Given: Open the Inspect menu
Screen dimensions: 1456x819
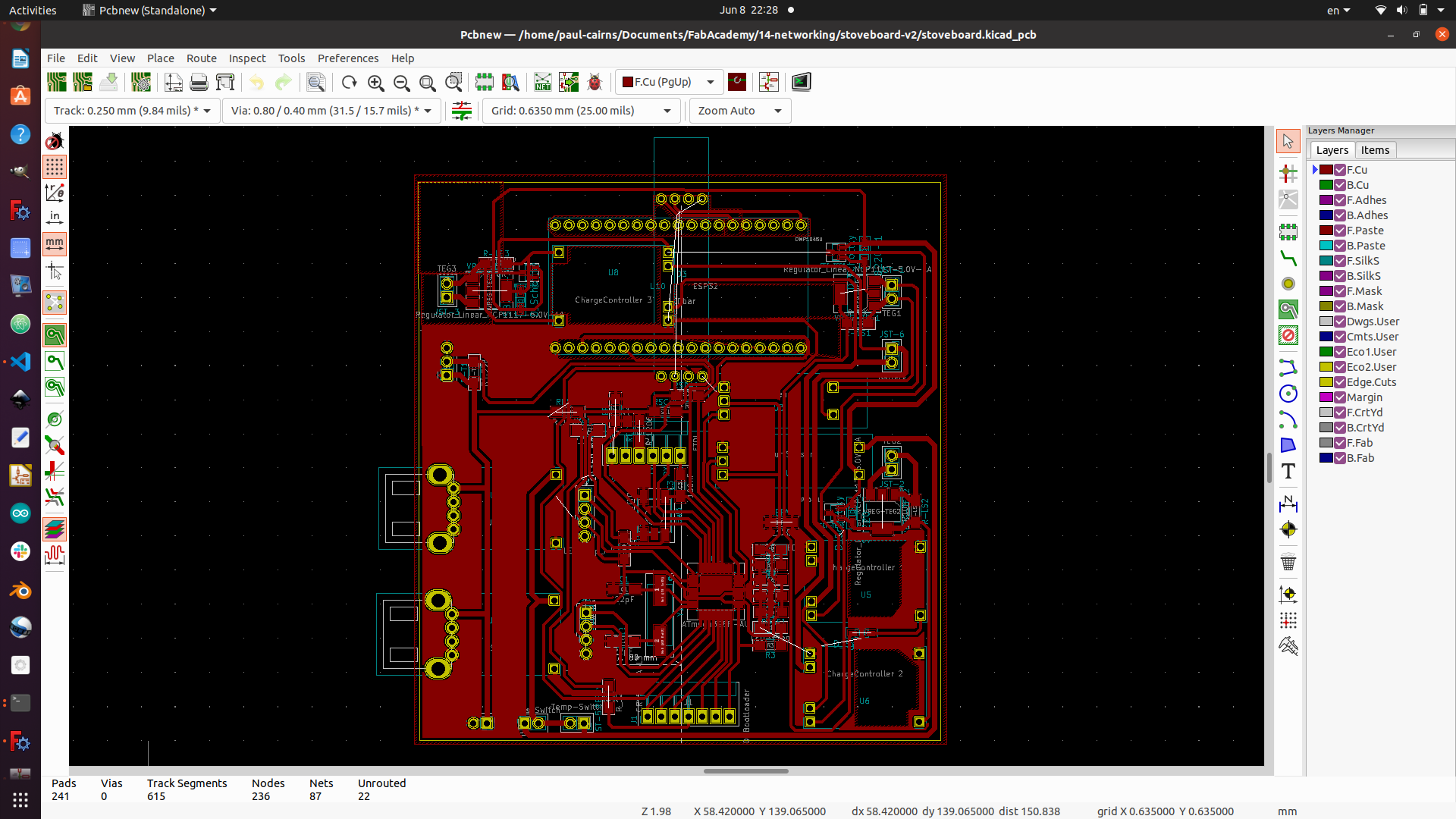Looking at the screenshot, I should (x=247, y=58).
